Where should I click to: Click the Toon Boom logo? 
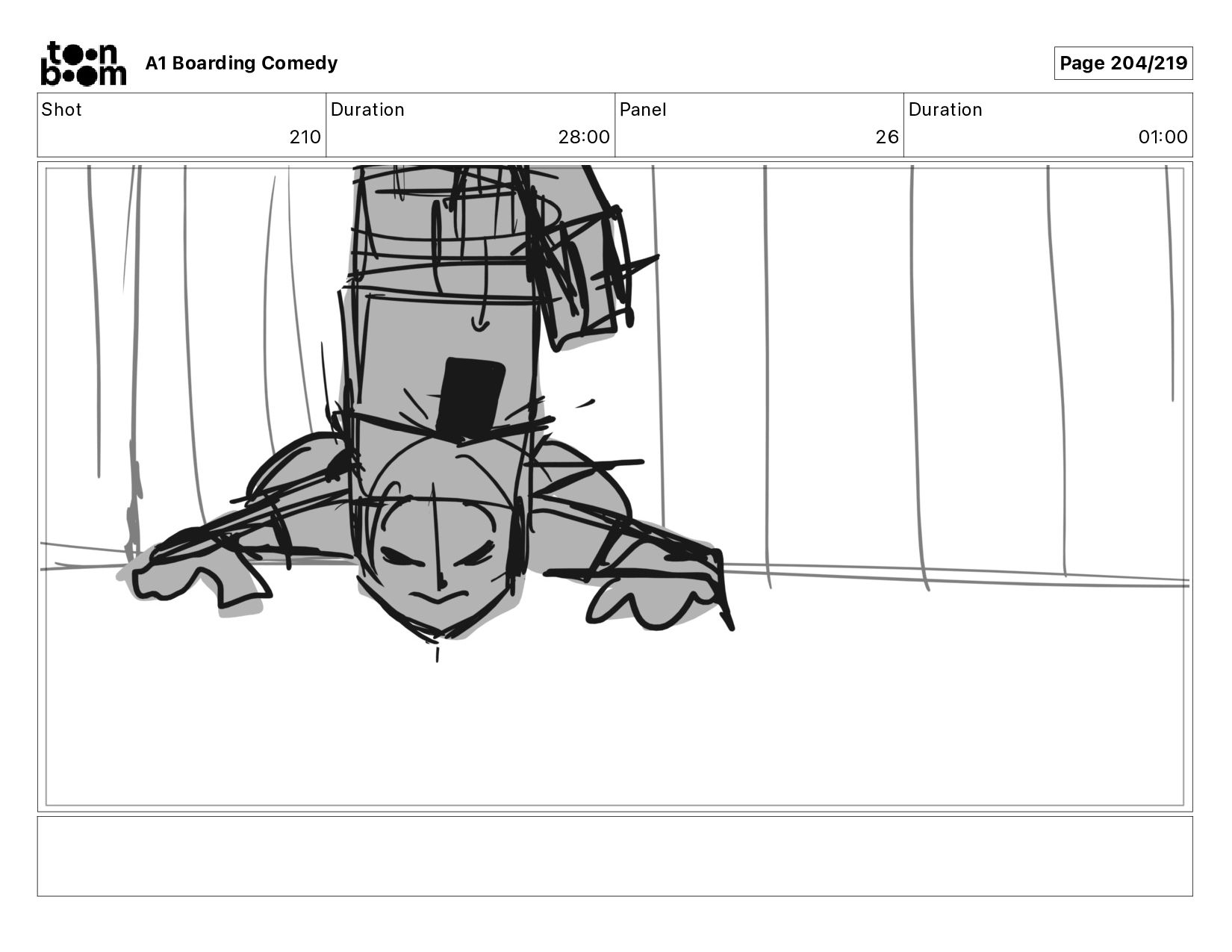pos(83,63)
